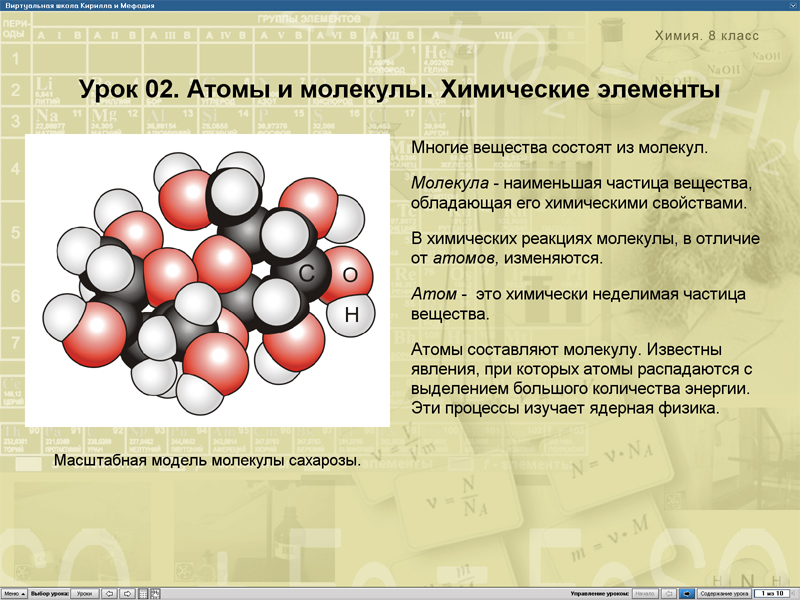Go to previous lesson with left arrow
The image size is (800, 600).
[109, 594]
